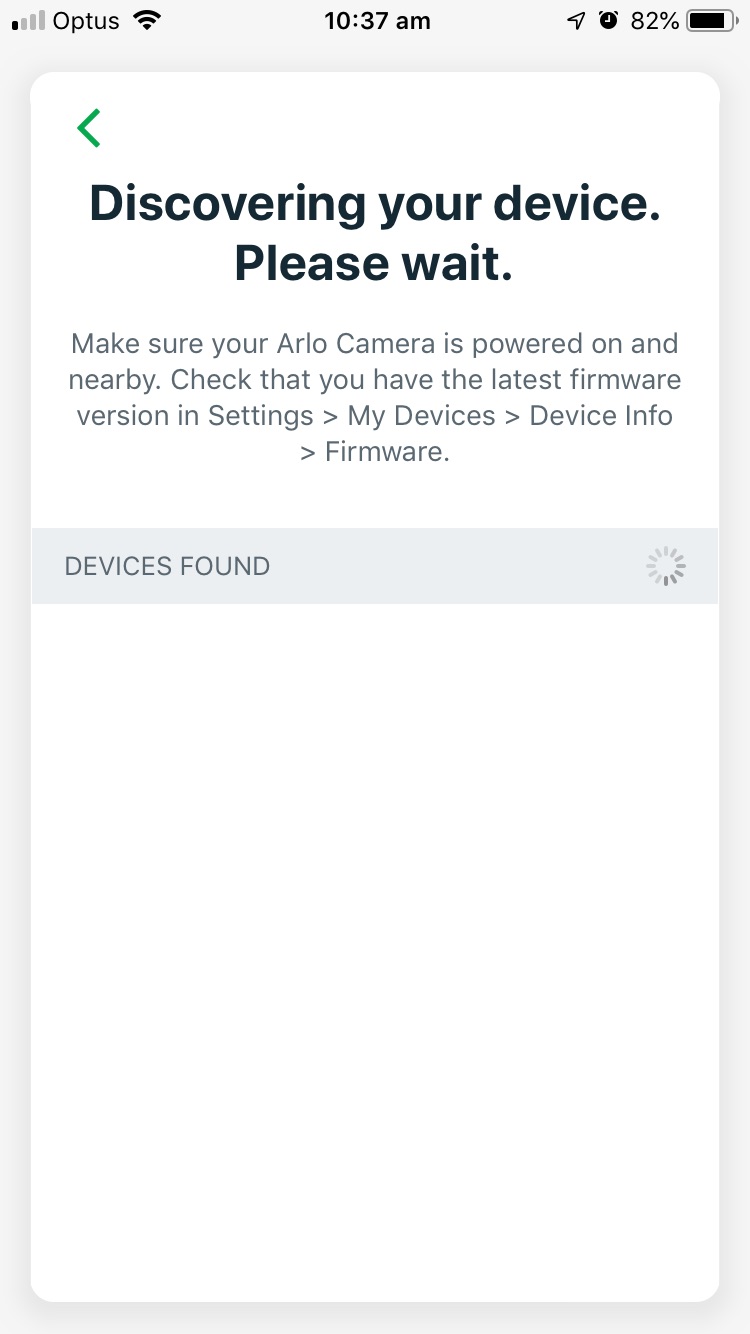Tap the "Discovering your device." heading
The width and height of the screenshot is (750, 1334).
[375, 204]
